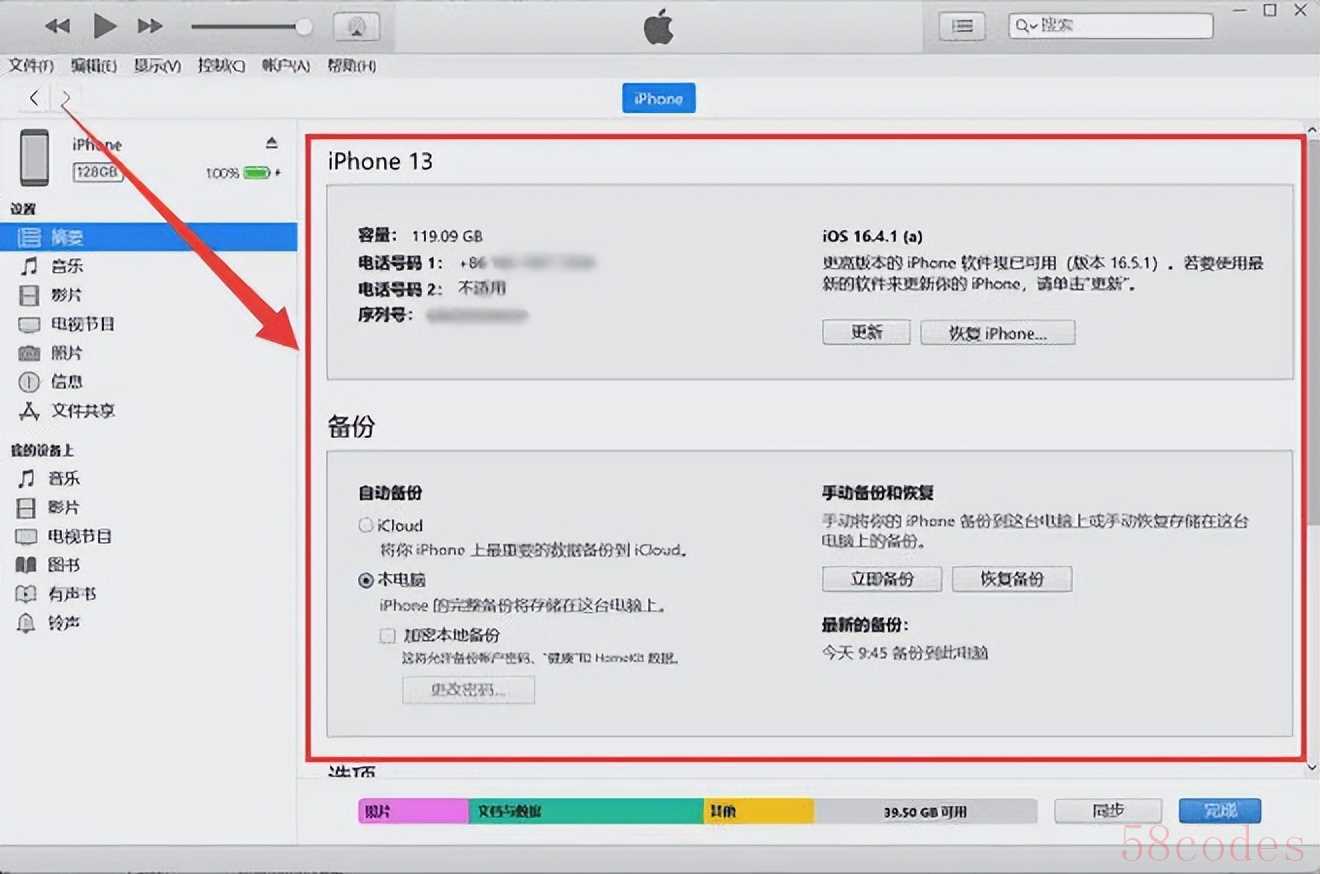Enable the 加密本地备份 checkbox

tap(387, 635)
